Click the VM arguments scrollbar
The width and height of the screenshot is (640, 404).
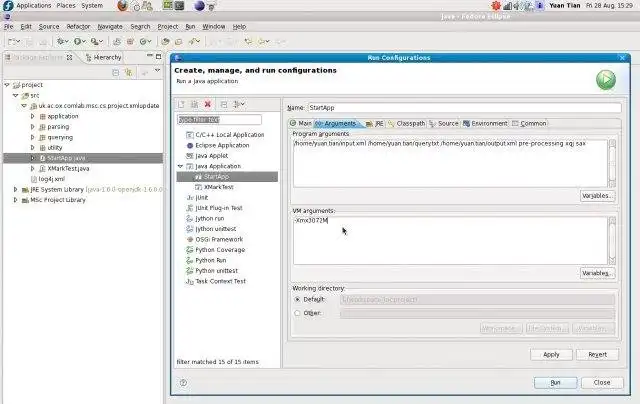(612, 241)
